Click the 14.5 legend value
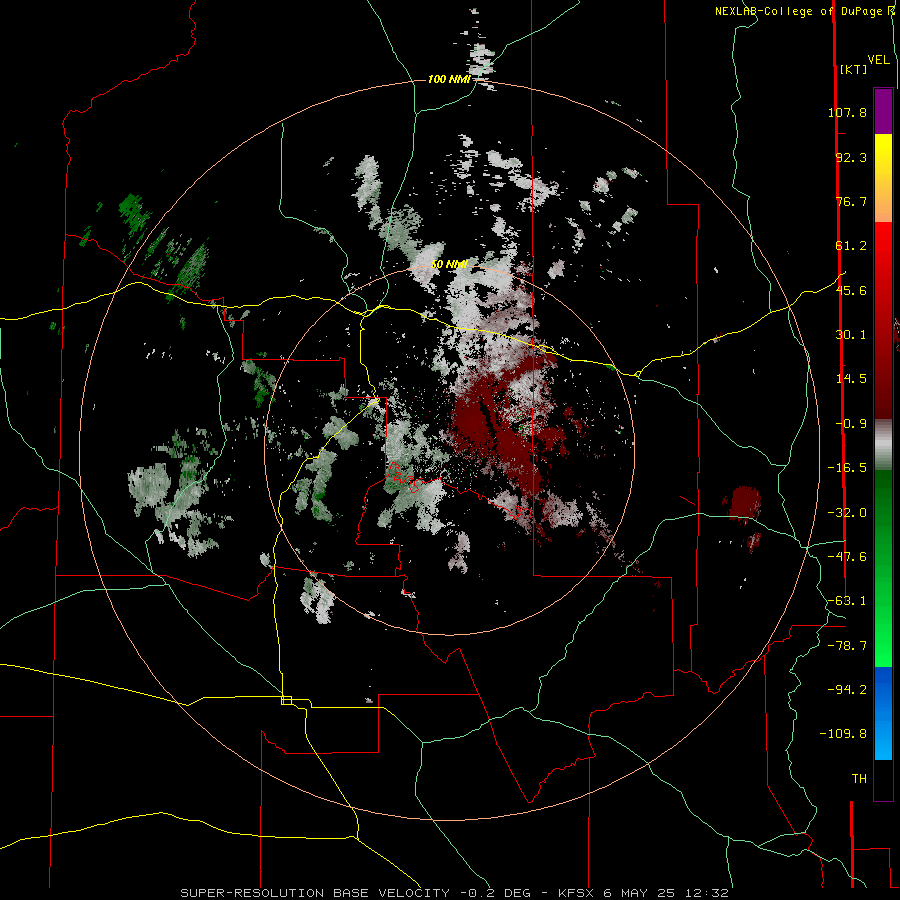The height and width of the screenshot is (900, 900). click(x=851, y=379)
